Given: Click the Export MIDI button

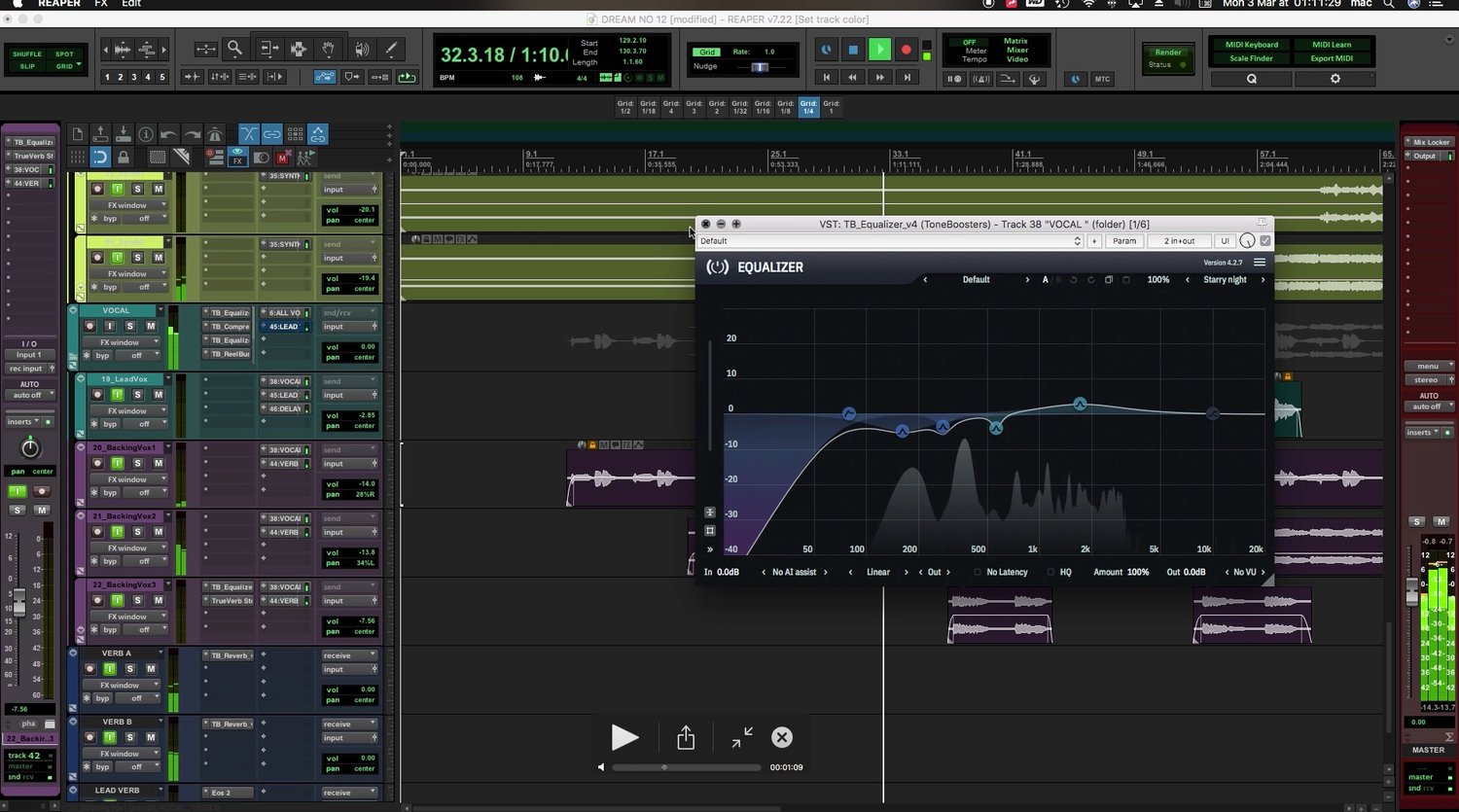Looking at the screenshot, I should point(1332,58).
